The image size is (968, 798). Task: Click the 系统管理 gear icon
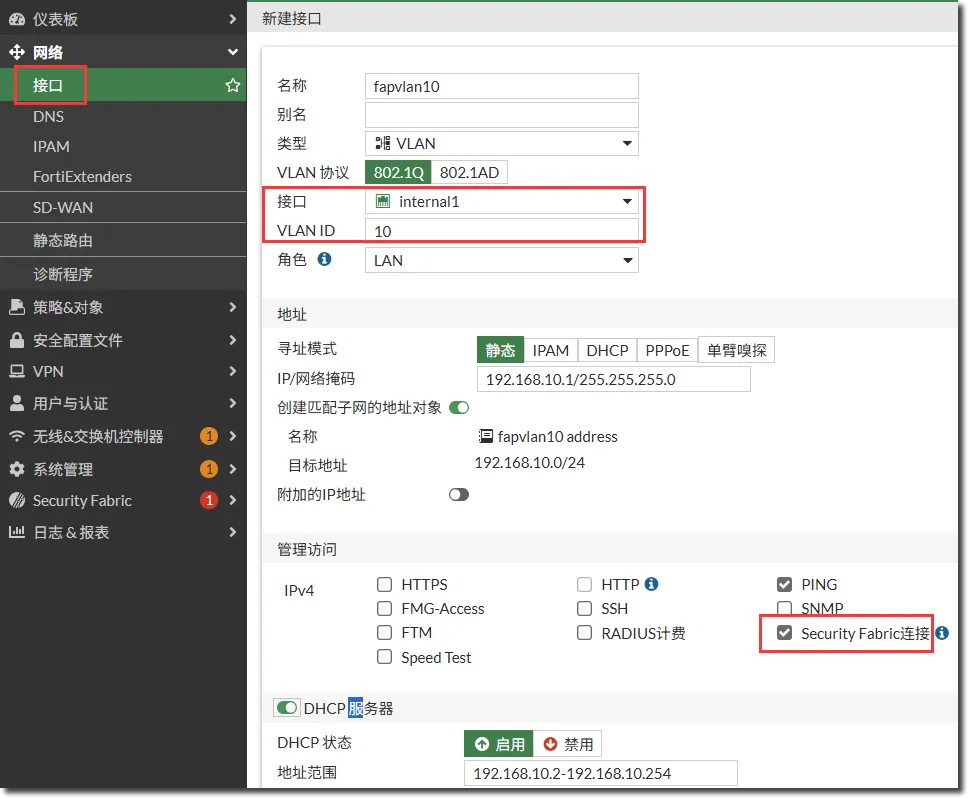coord(17,469)
